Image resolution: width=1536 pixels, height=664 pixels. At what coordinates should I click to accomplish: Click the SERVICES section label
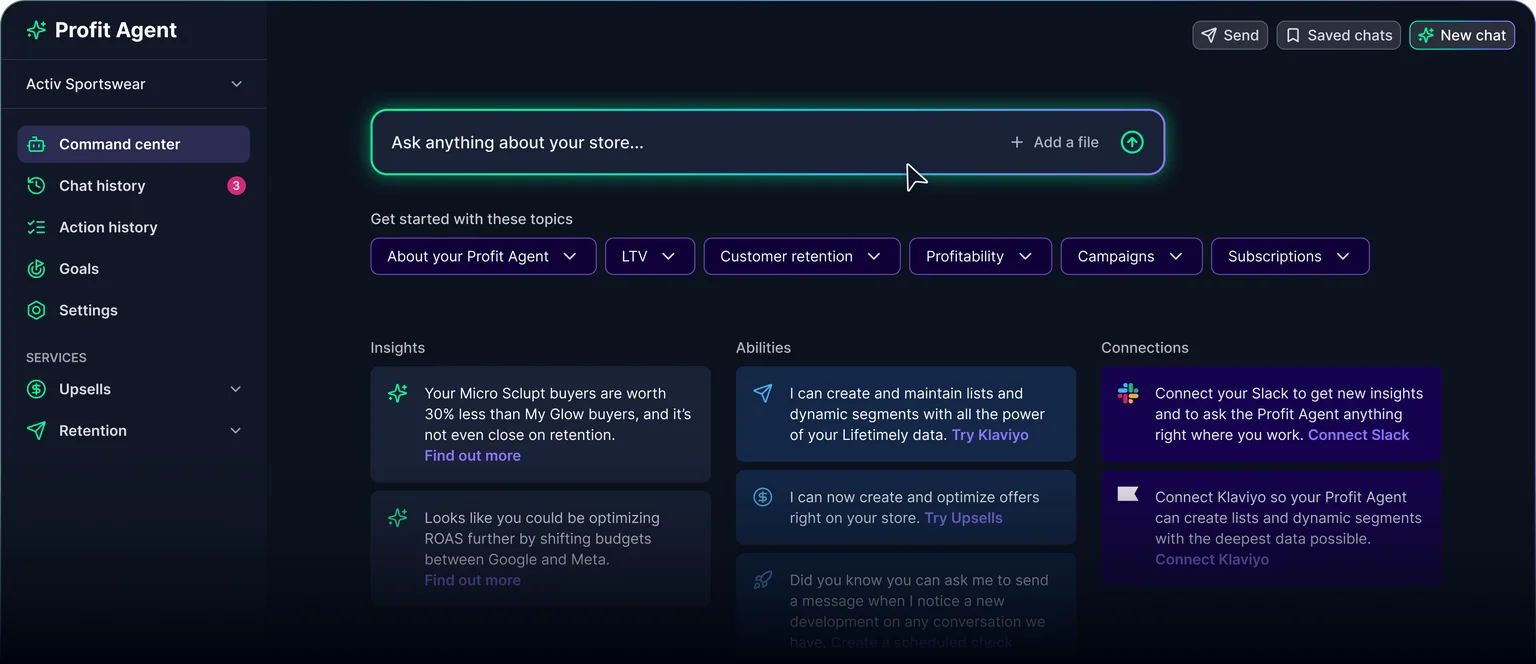(56, 357)
